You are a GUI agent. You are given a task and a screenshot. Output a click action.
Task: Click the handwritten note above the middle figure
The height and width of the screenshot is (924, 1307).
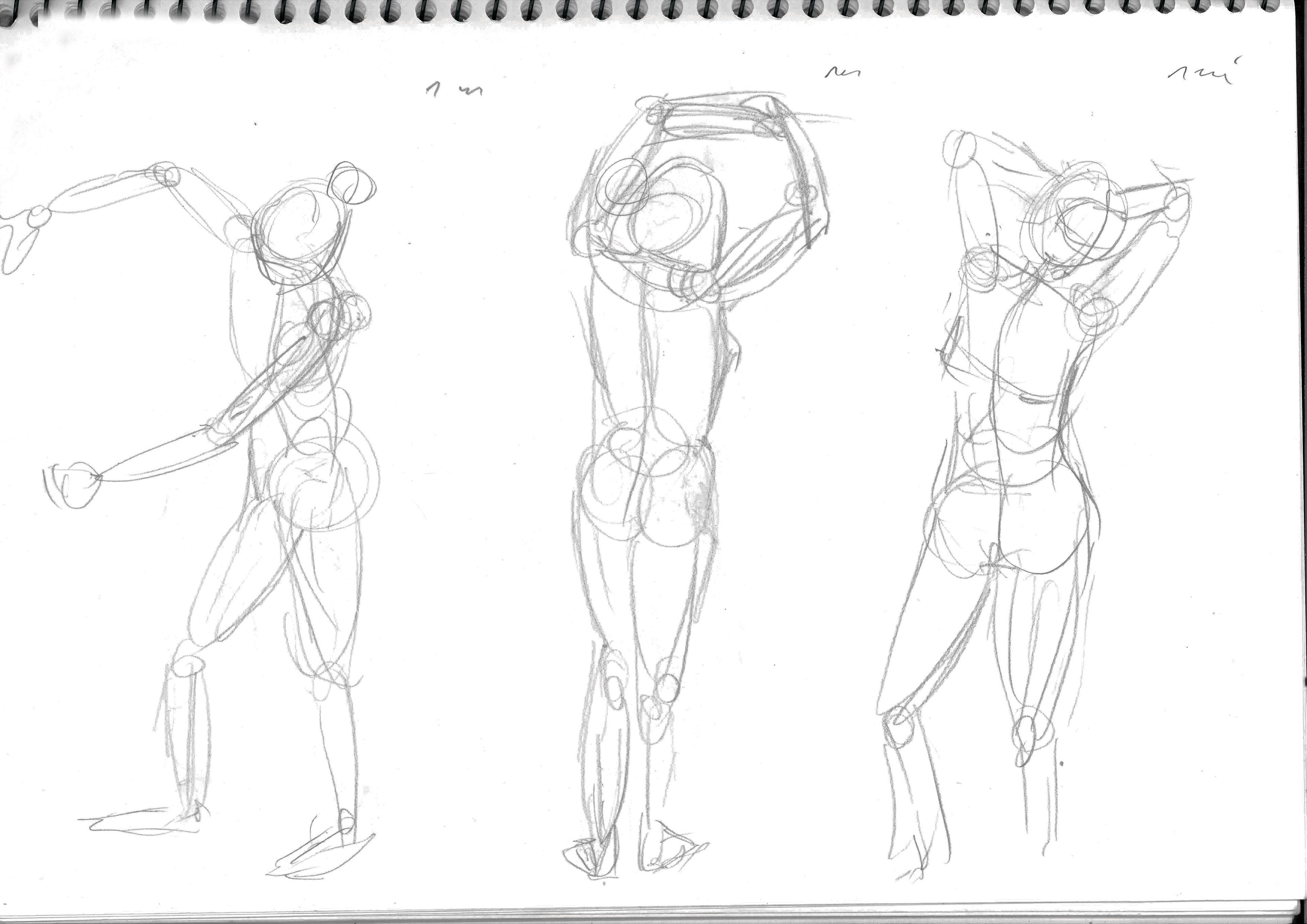pos(842,72)
